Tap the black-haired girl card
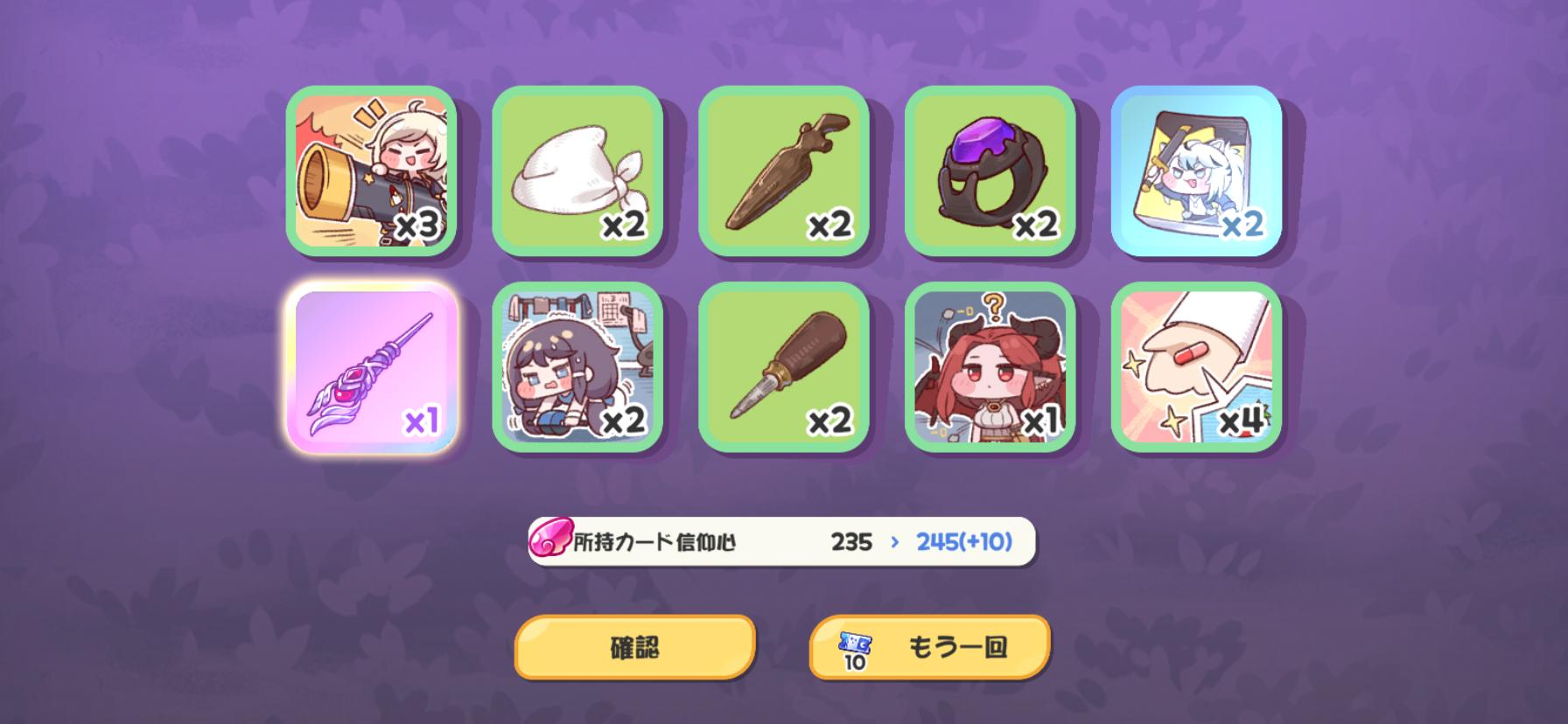The image size is (1568, 724). (x=577, y=367)
